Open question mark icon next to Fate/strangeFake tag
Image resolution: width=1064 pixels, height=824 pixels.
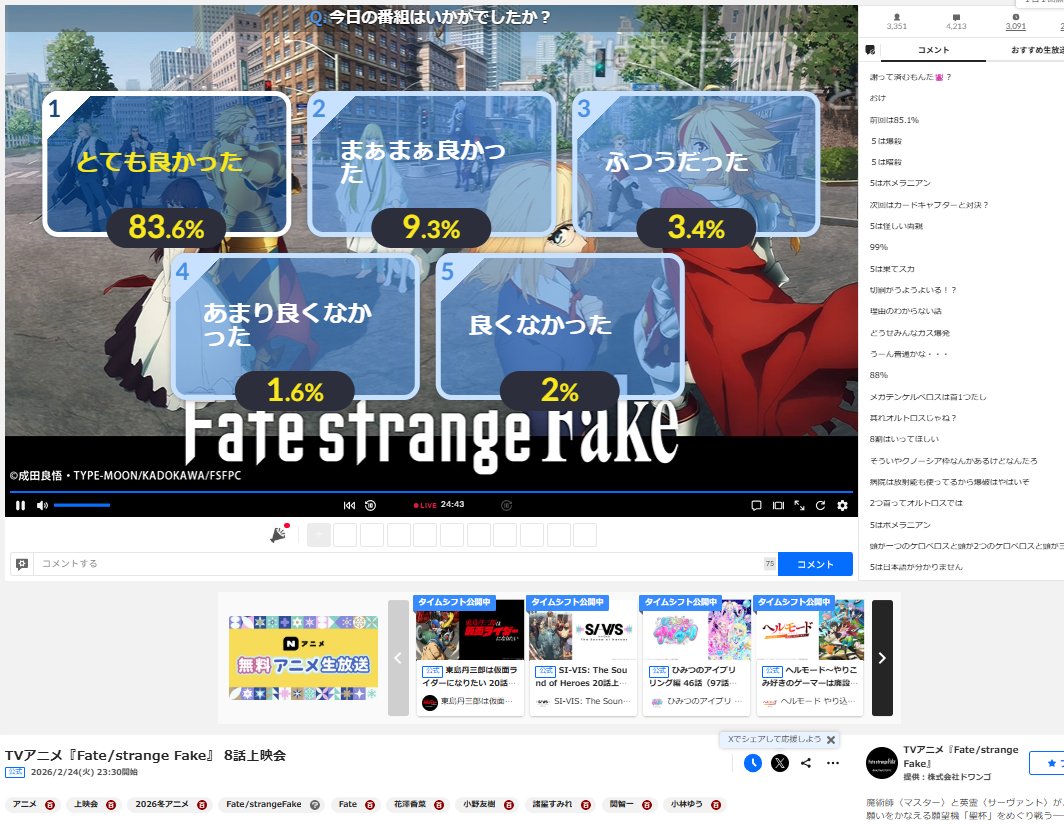coord(315,805)
